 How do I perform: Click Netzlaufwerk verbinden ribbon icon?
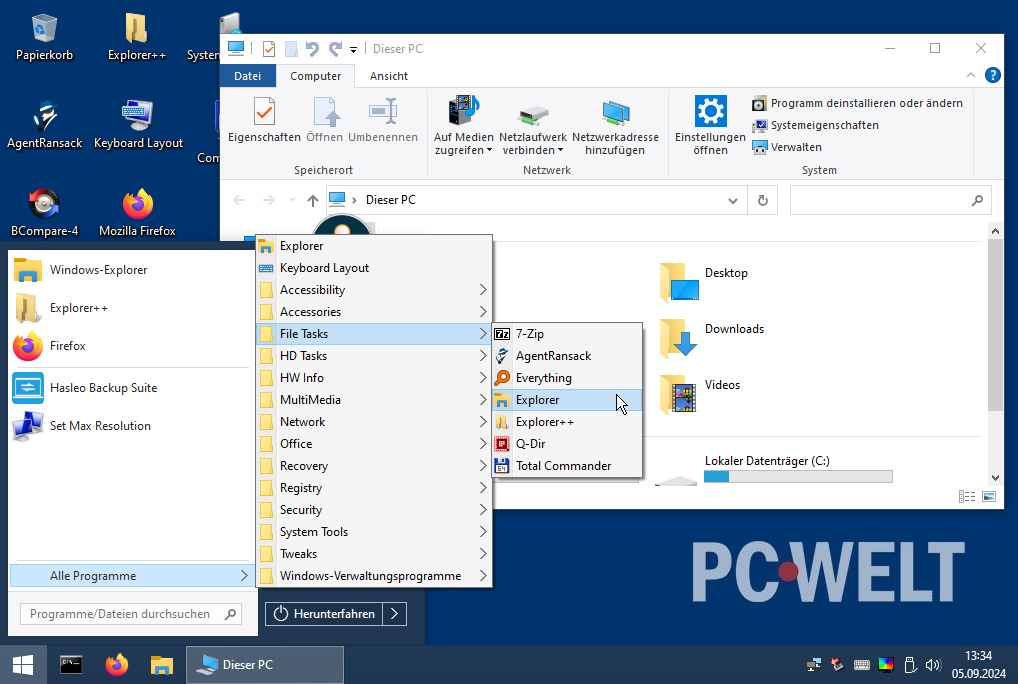click(533, 126)
